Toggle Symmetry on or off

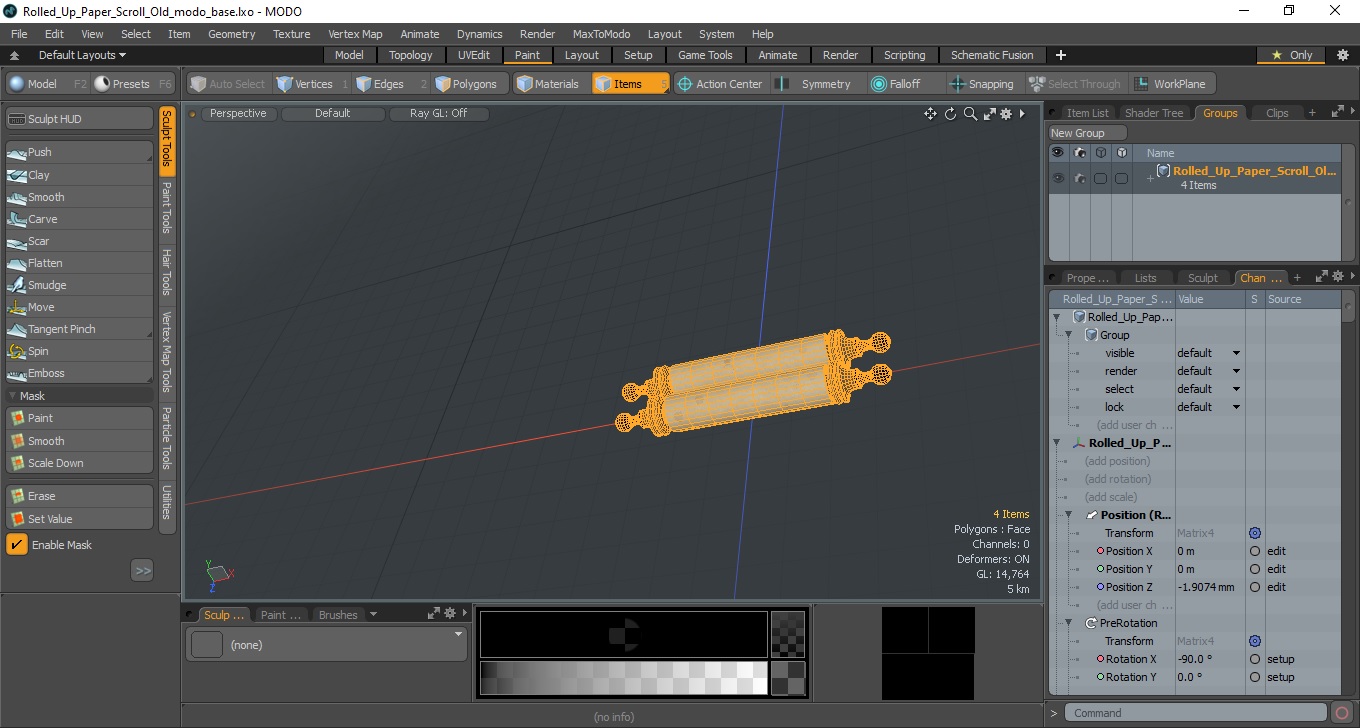(816, 84)
